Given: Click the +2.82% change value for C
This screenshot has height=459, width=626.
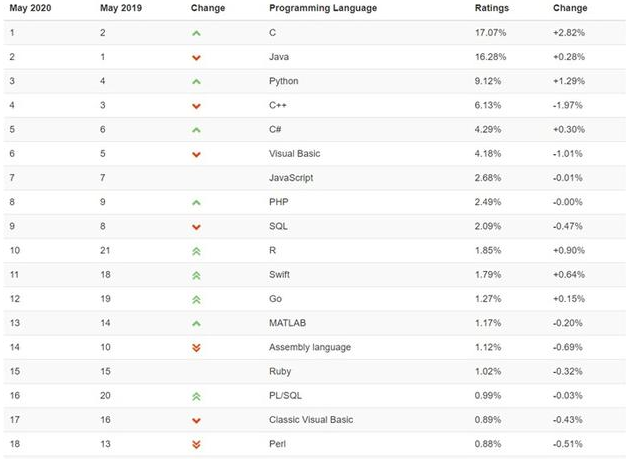Looking at the screenshot, I should (x=568, y=33).
